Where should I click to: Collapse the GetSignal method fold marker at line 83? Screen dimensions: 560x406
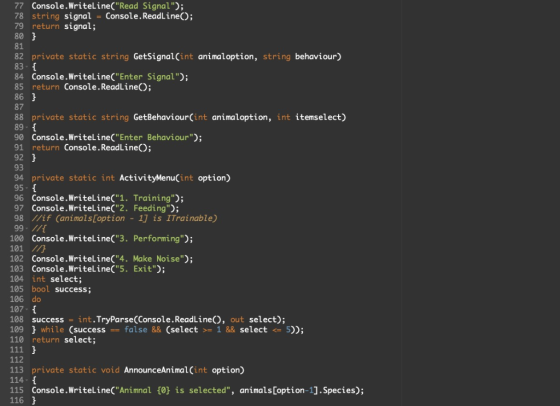(x=27, y=67)
